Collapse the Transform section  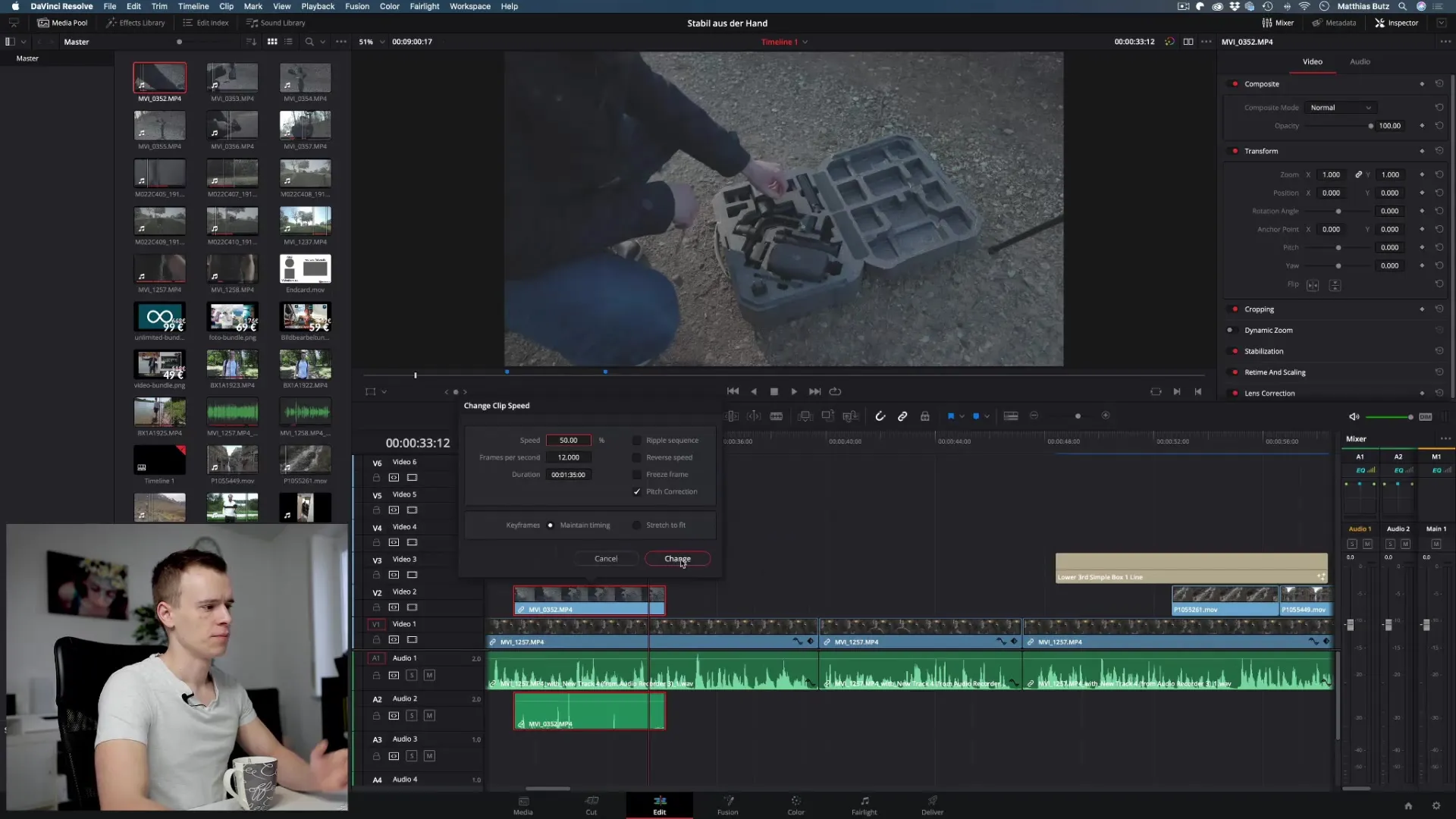tap(1261, 151)
